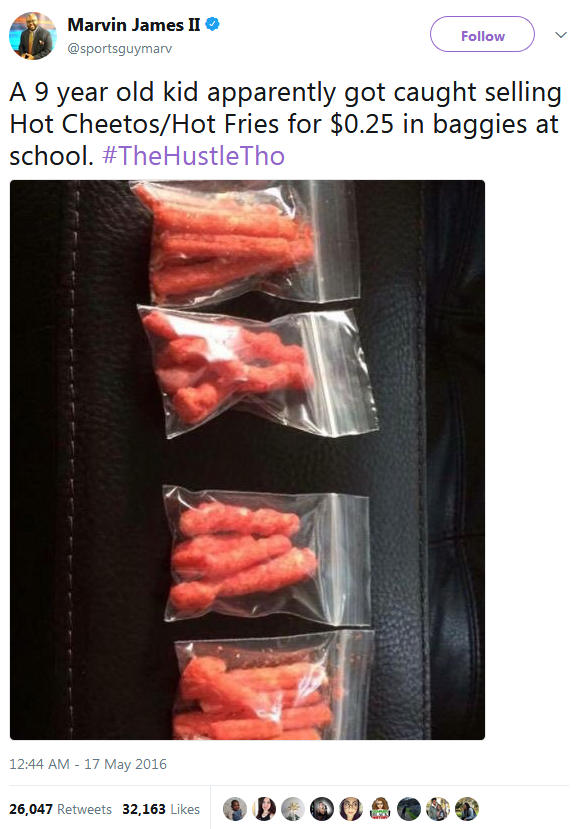Image resolution: width=577 pixels, height=829 pixels.
Task: Open first liker avatar showing a baby
Action: (x=235, y=809)
